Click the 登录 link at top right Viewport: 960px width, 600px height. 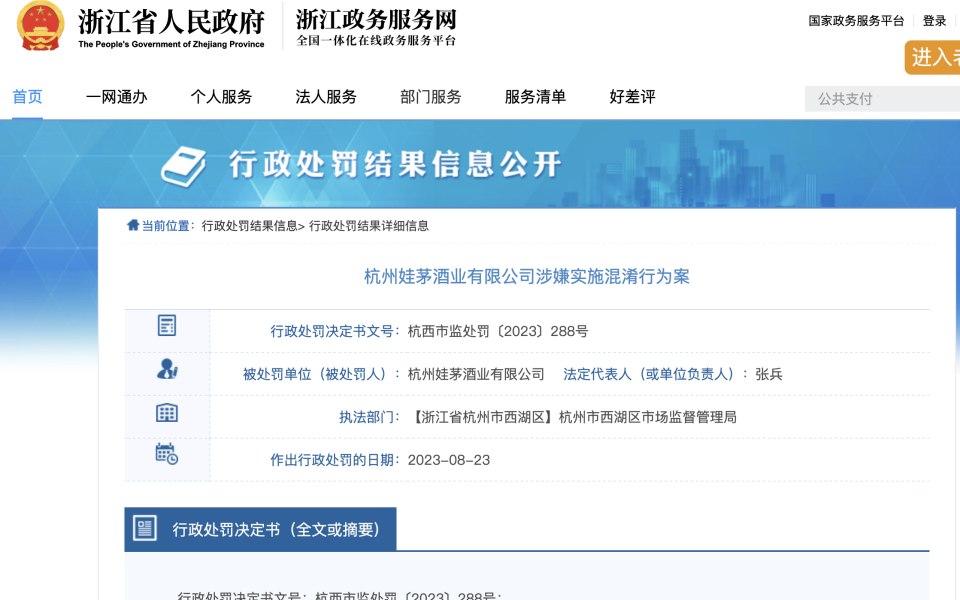coord(933,19)
